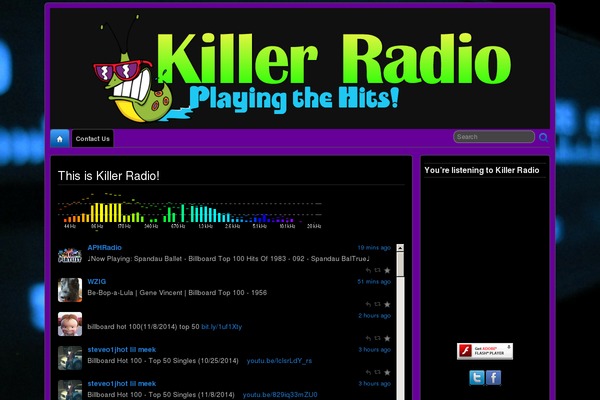Click '3 hours ago' on the 10/25/2014 tweet
The image size is (600, 400).
tap(375, 349)
